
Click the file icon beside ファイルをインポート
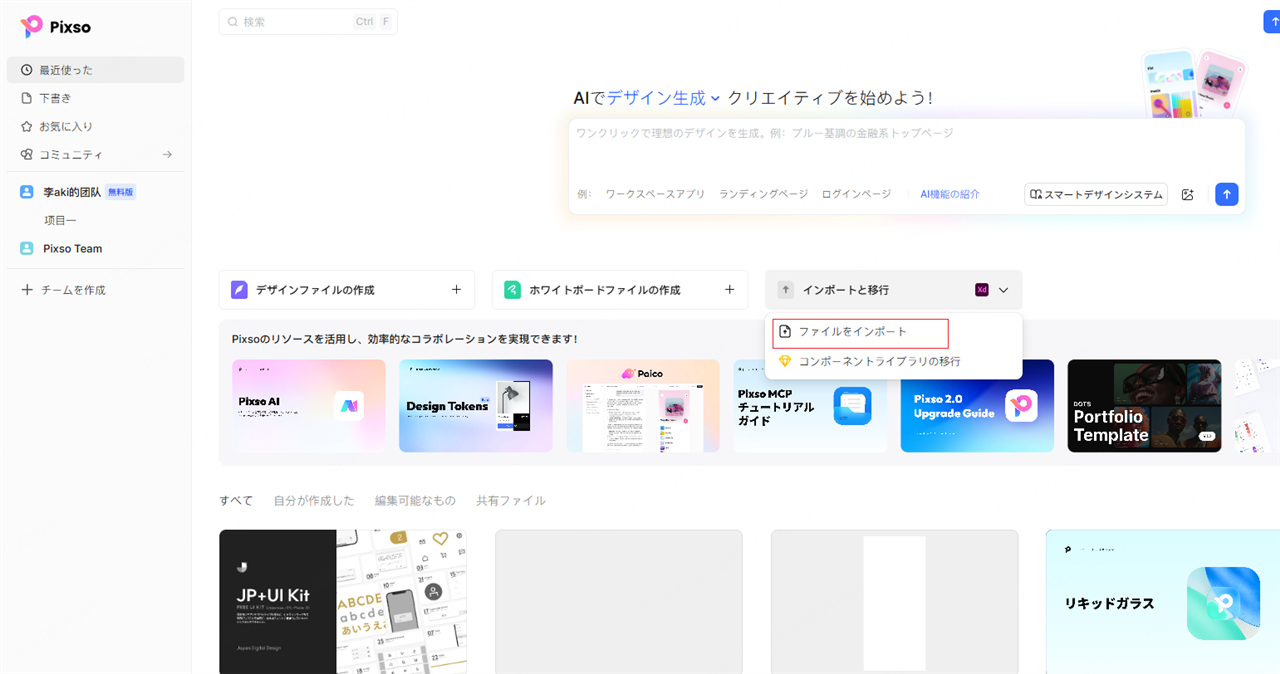coord(785,332)
